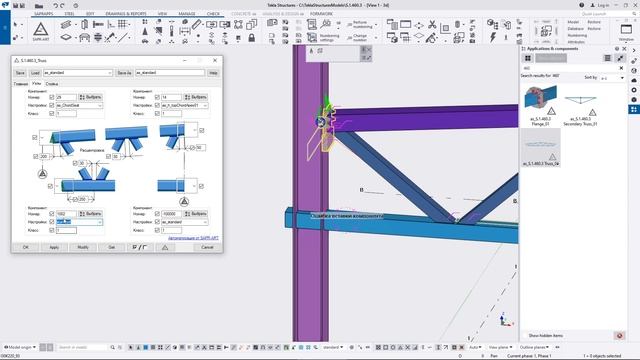Click the list view icon in Applications panel
This screenshot has height=360, width=640.
click(607, 58)
